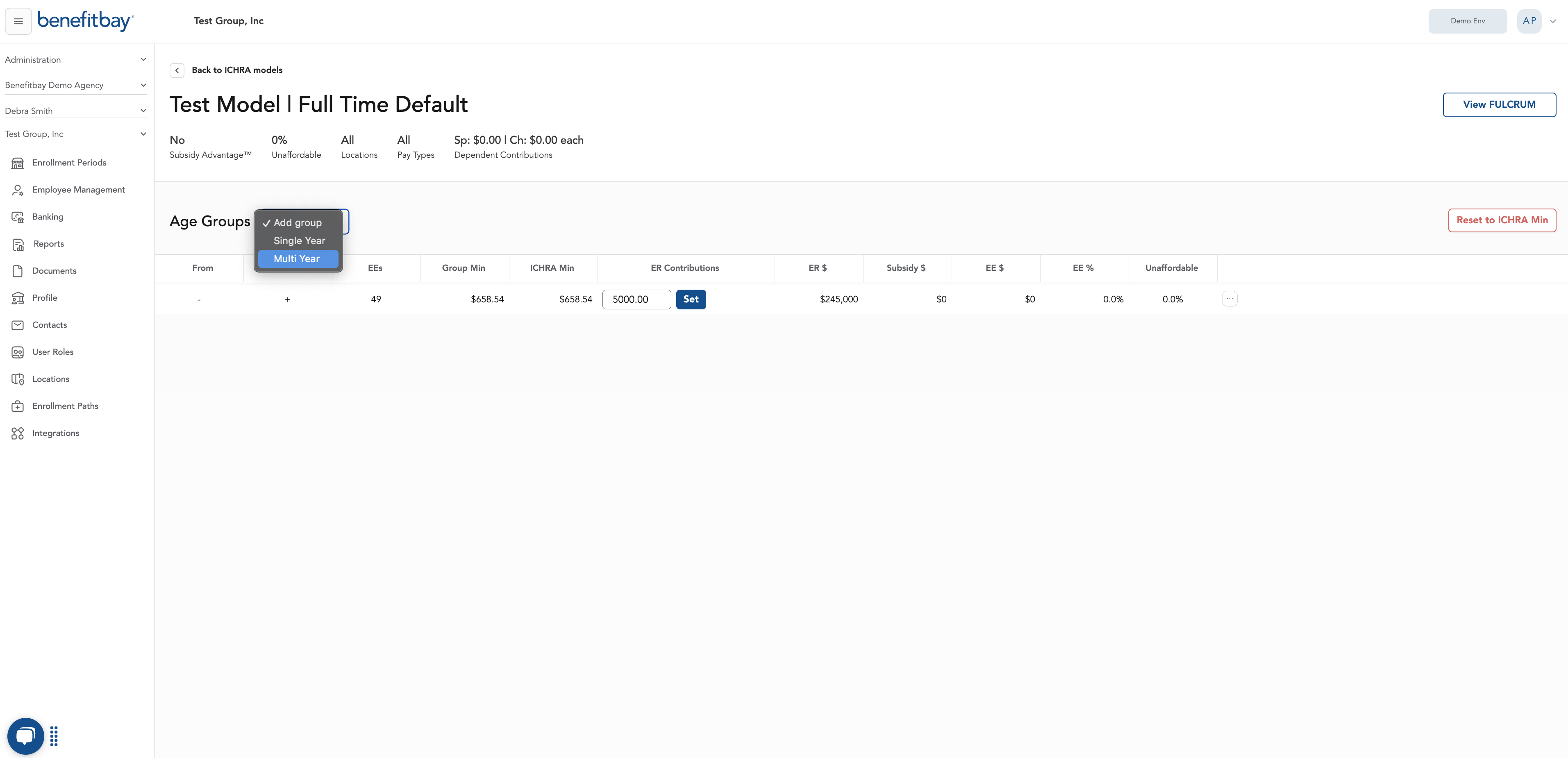Click the Employee Management icon
The image size is (1568, 758).
tap(18, 190)
